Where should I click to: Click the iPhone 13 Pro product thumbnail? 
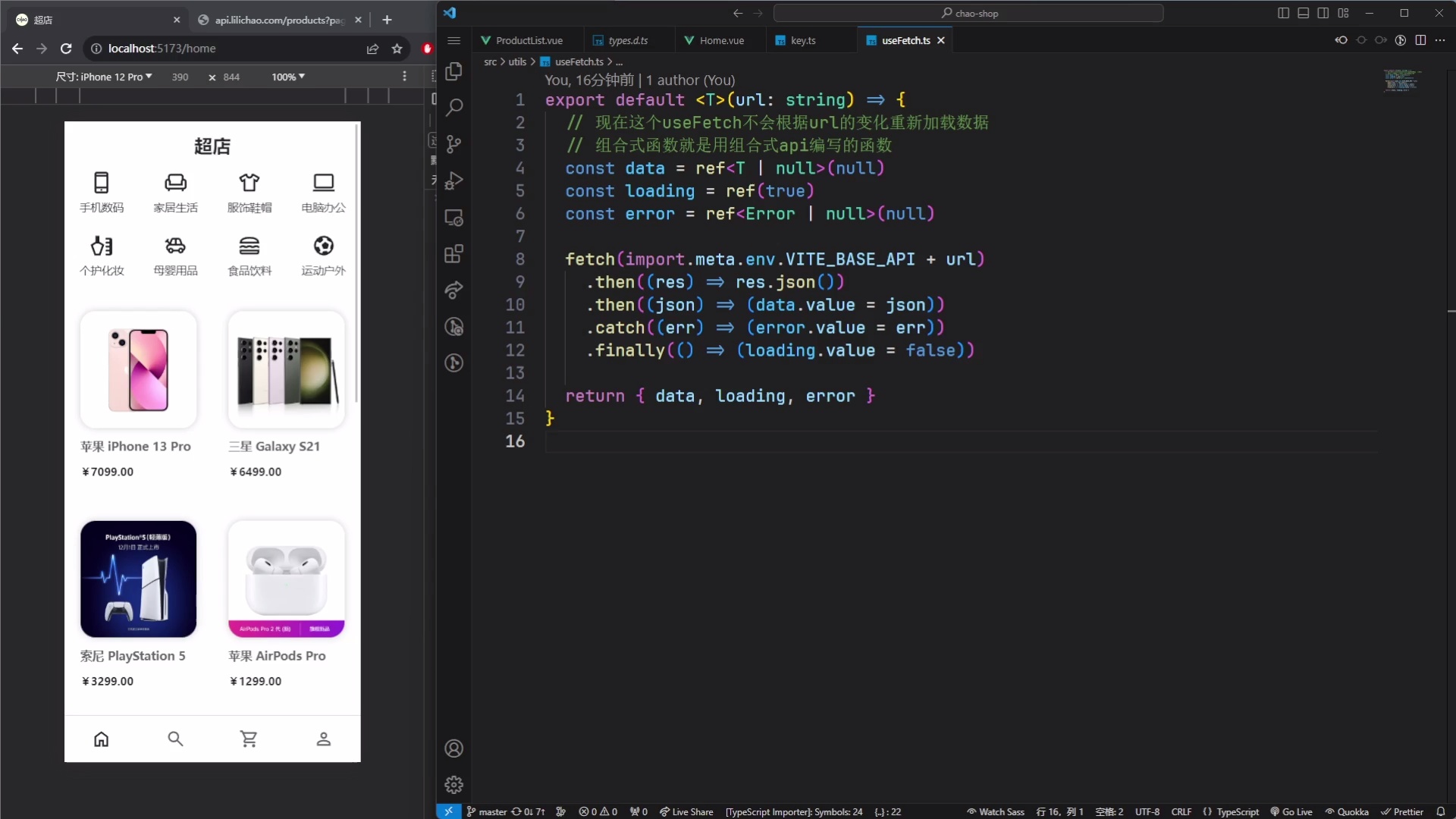click(138, 369)
